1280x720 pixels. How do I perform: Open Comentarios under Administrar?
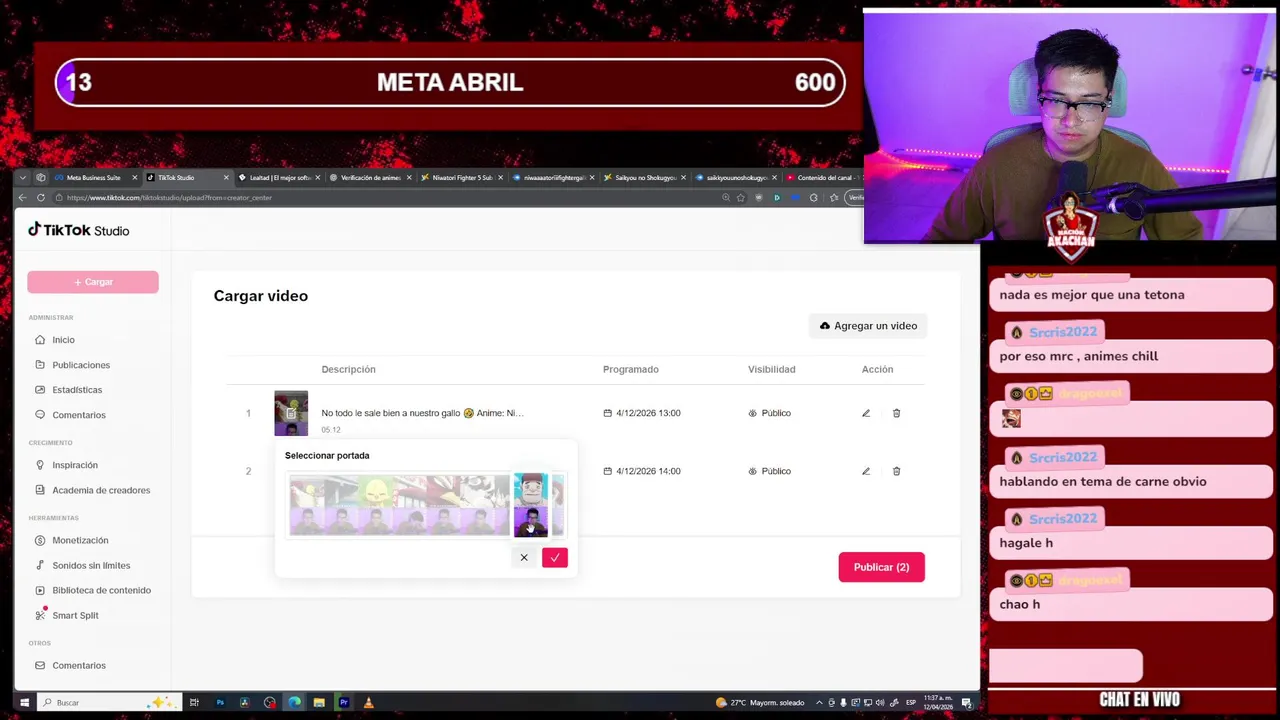pyautogui.click(x=70, y=415)
